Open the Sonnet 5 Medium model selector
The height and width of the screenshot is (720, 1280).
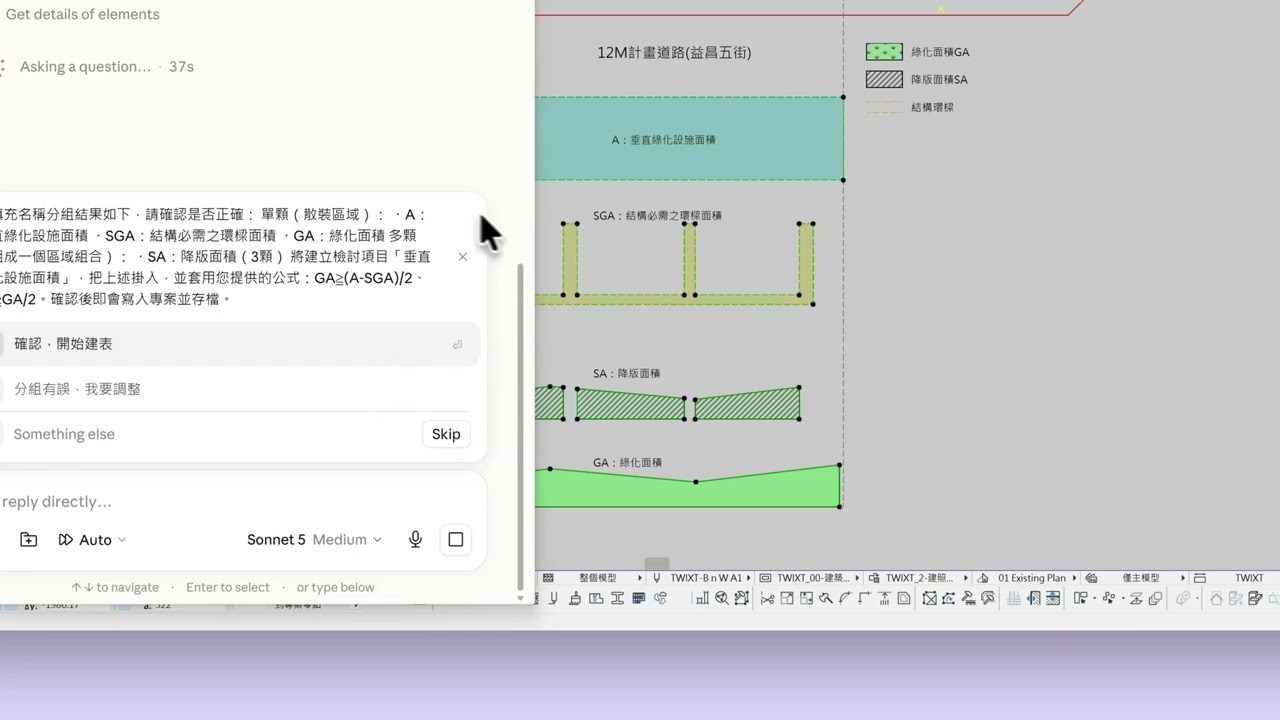click(314, 539)
